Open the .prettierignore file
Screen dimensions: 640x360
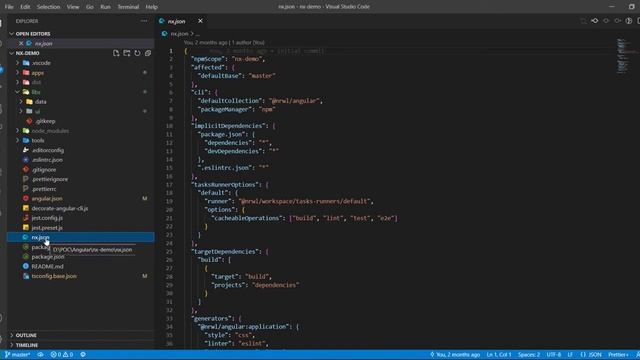pos(50,179)
